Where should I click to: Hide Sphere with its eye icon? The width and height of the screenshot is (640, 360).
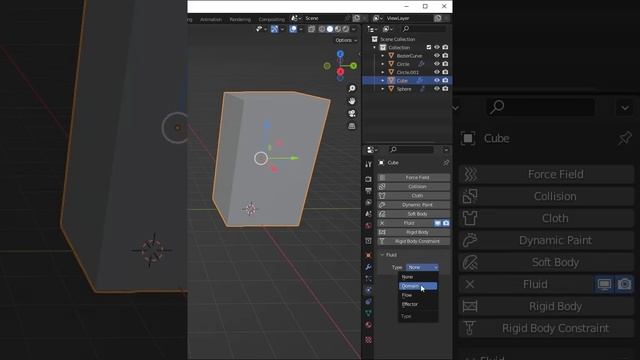pos(437,89)
